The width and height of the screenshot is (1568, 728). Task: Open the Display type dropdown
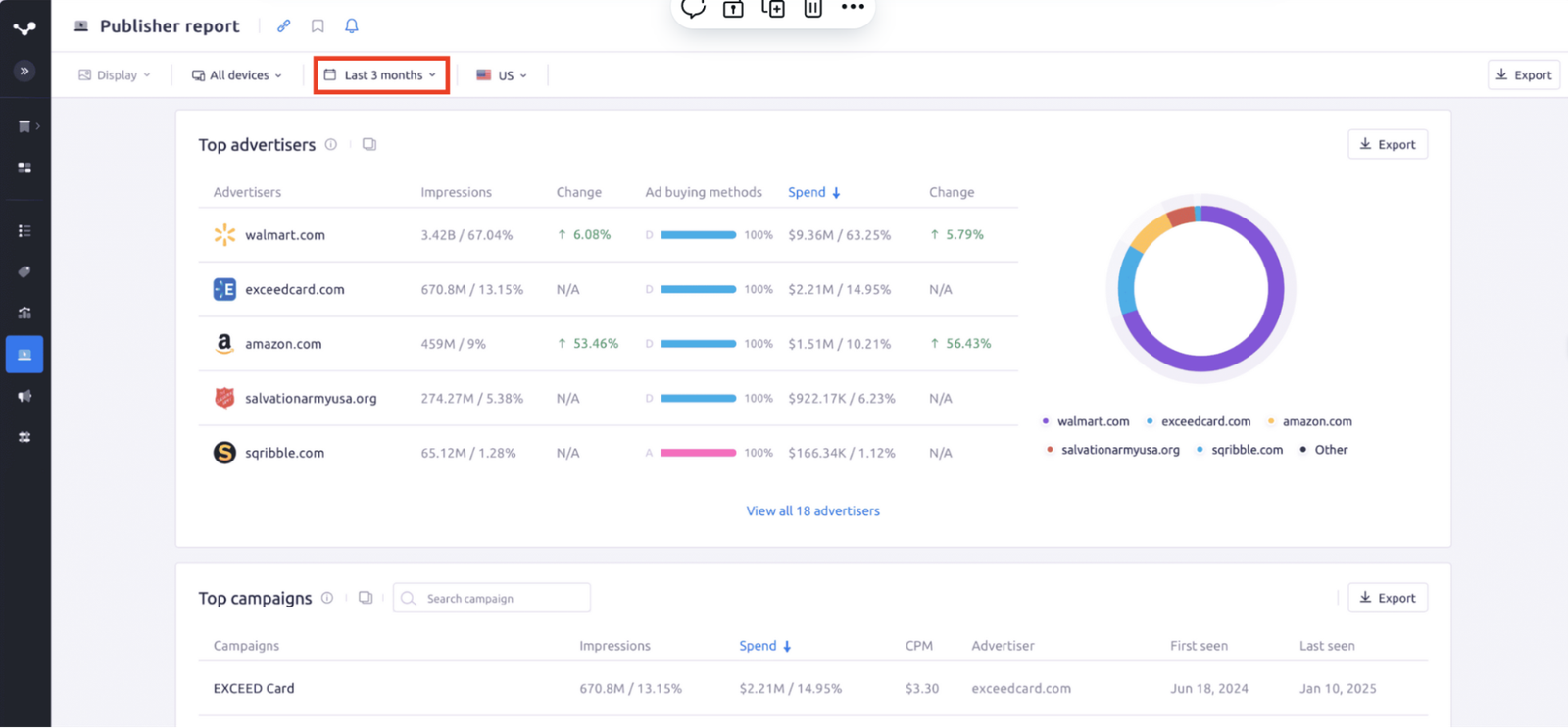[115, 75]
